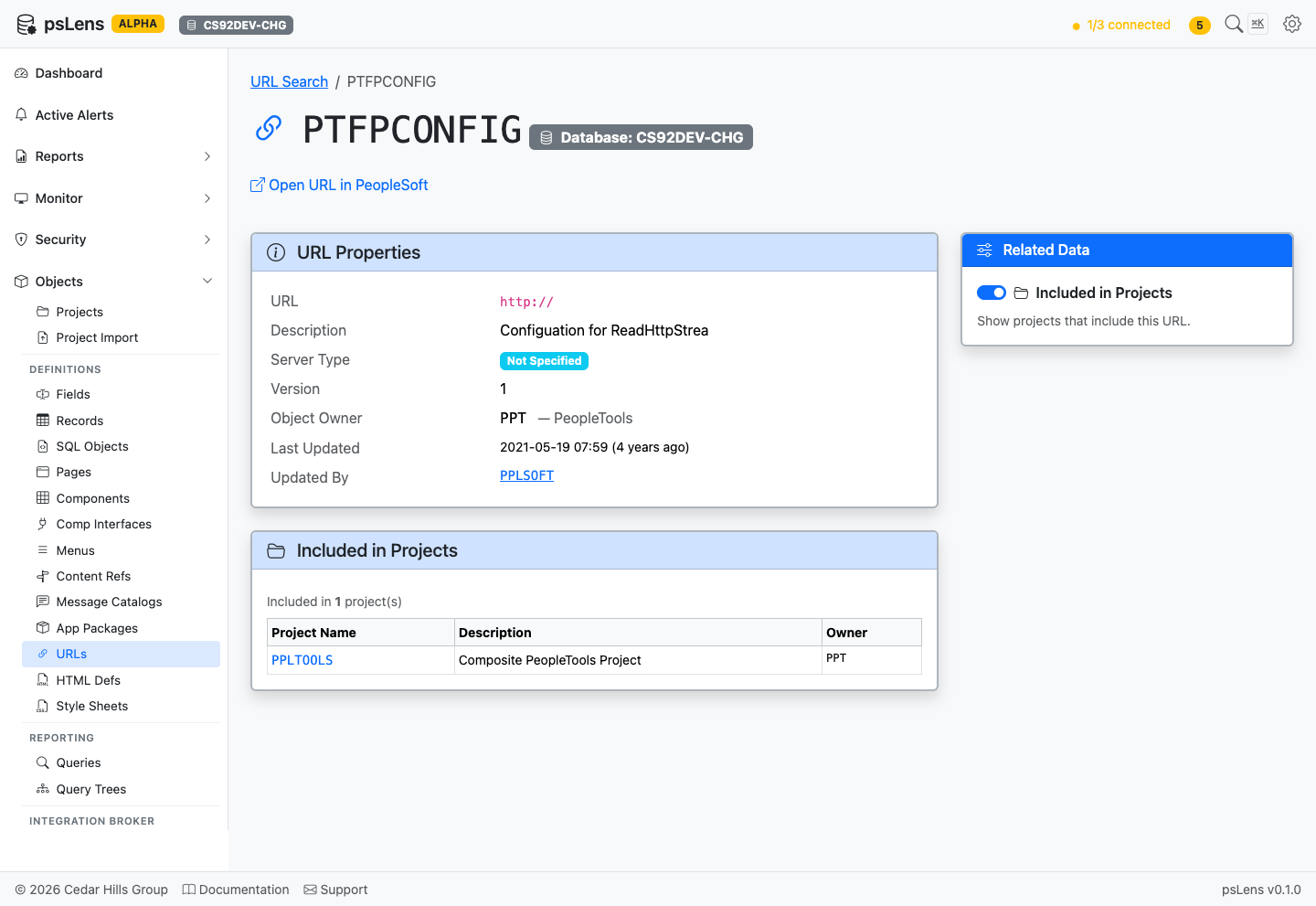Viewport: 1316px width, 906px height.
Task: Click the 2021-05-19 07:59 last updated value
Action: click(594, 447)
